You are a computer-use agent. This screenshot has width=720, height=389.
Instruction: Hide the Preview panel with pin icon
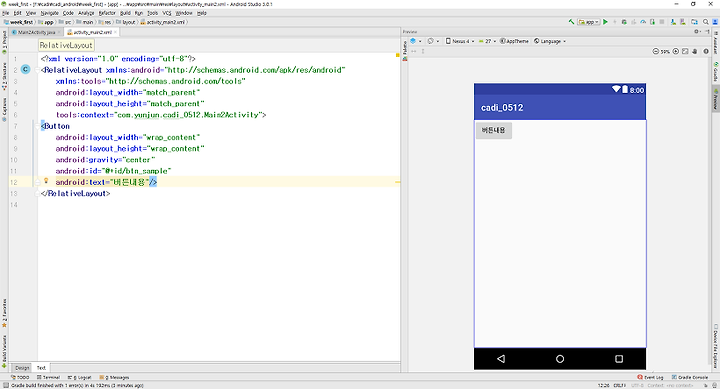tap(708, 32)
